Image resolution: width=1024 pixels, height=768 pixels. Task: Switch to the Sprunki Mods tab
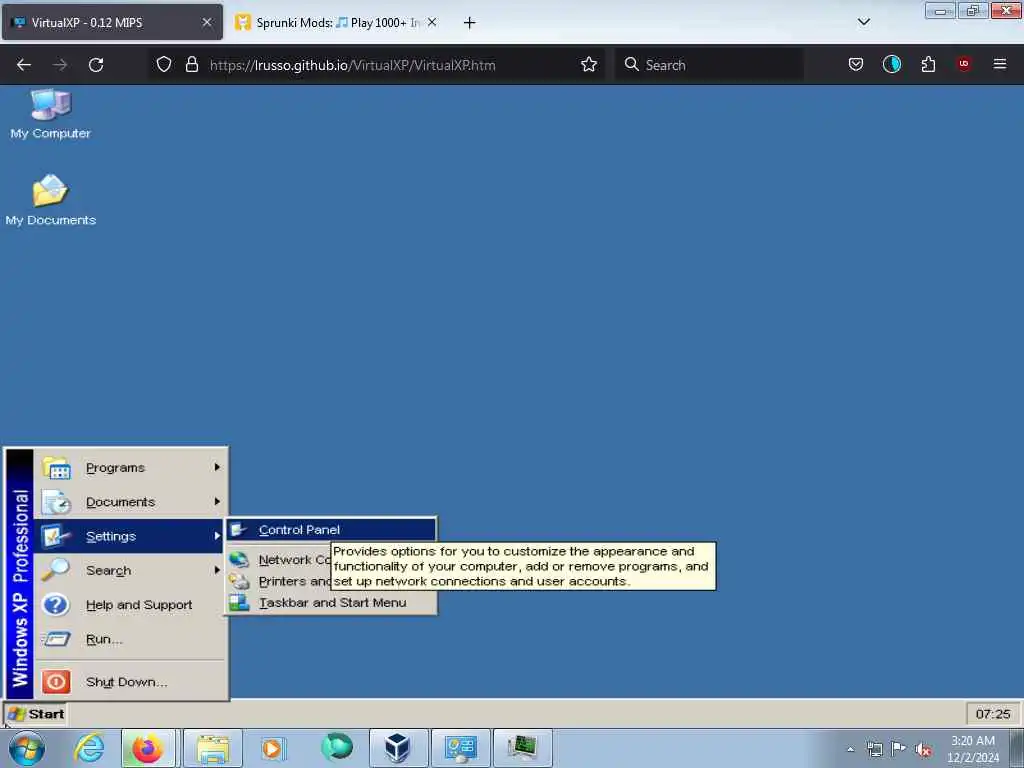coord(336,22)
